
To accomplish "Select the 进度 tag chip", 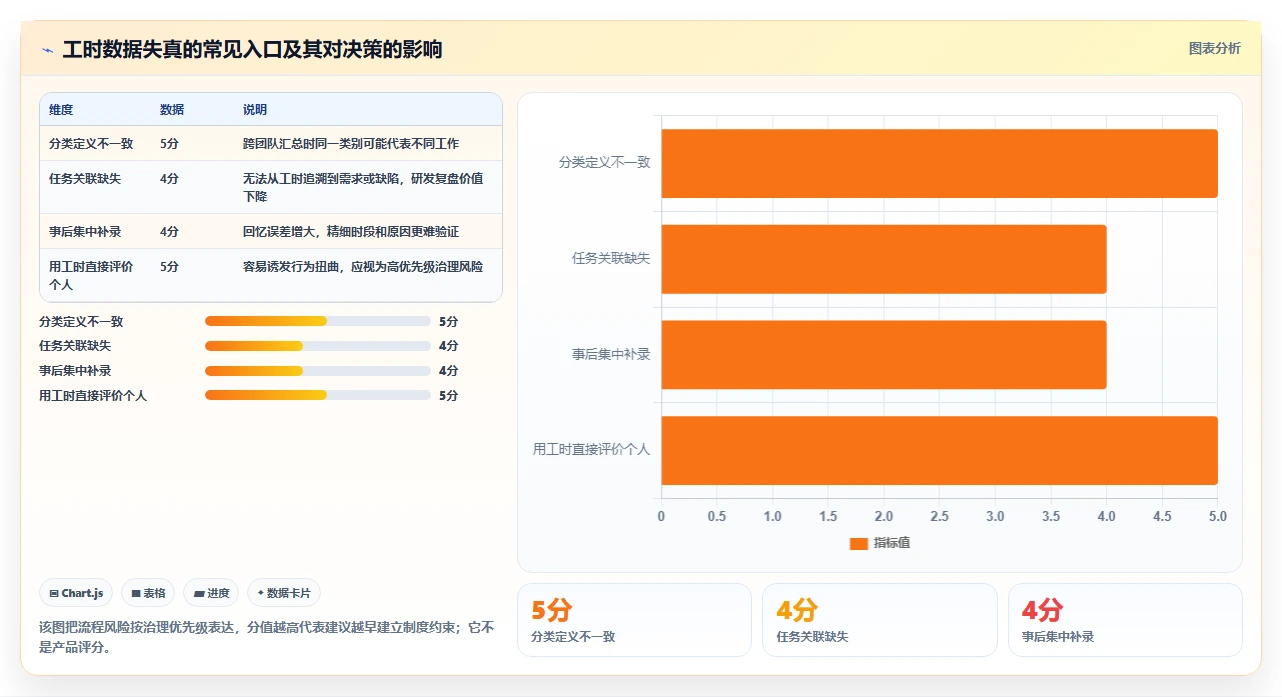I will (x=212, y=593).
